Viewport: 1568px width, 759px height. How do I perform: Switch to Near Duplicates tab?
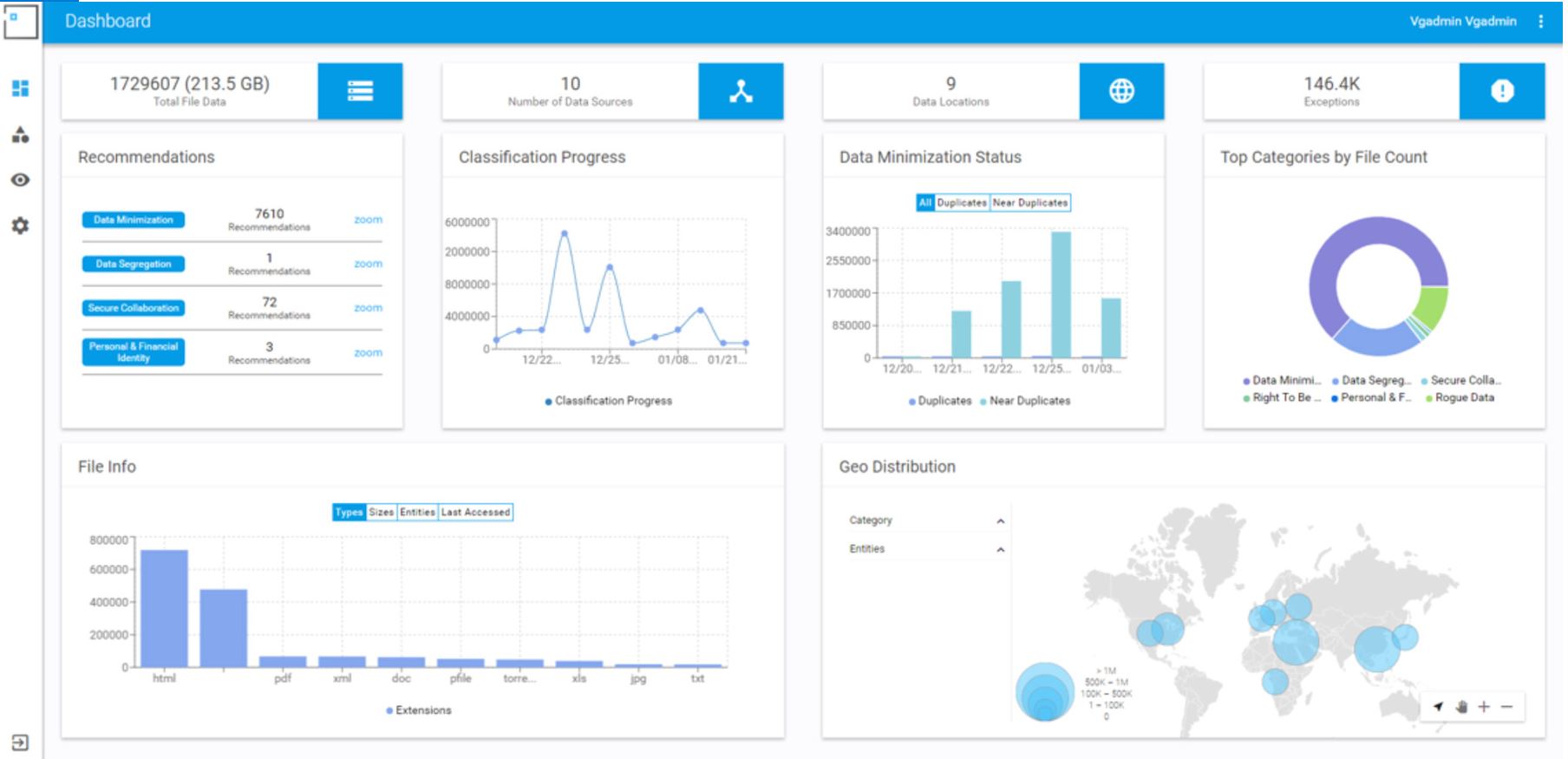point(1030,203)
